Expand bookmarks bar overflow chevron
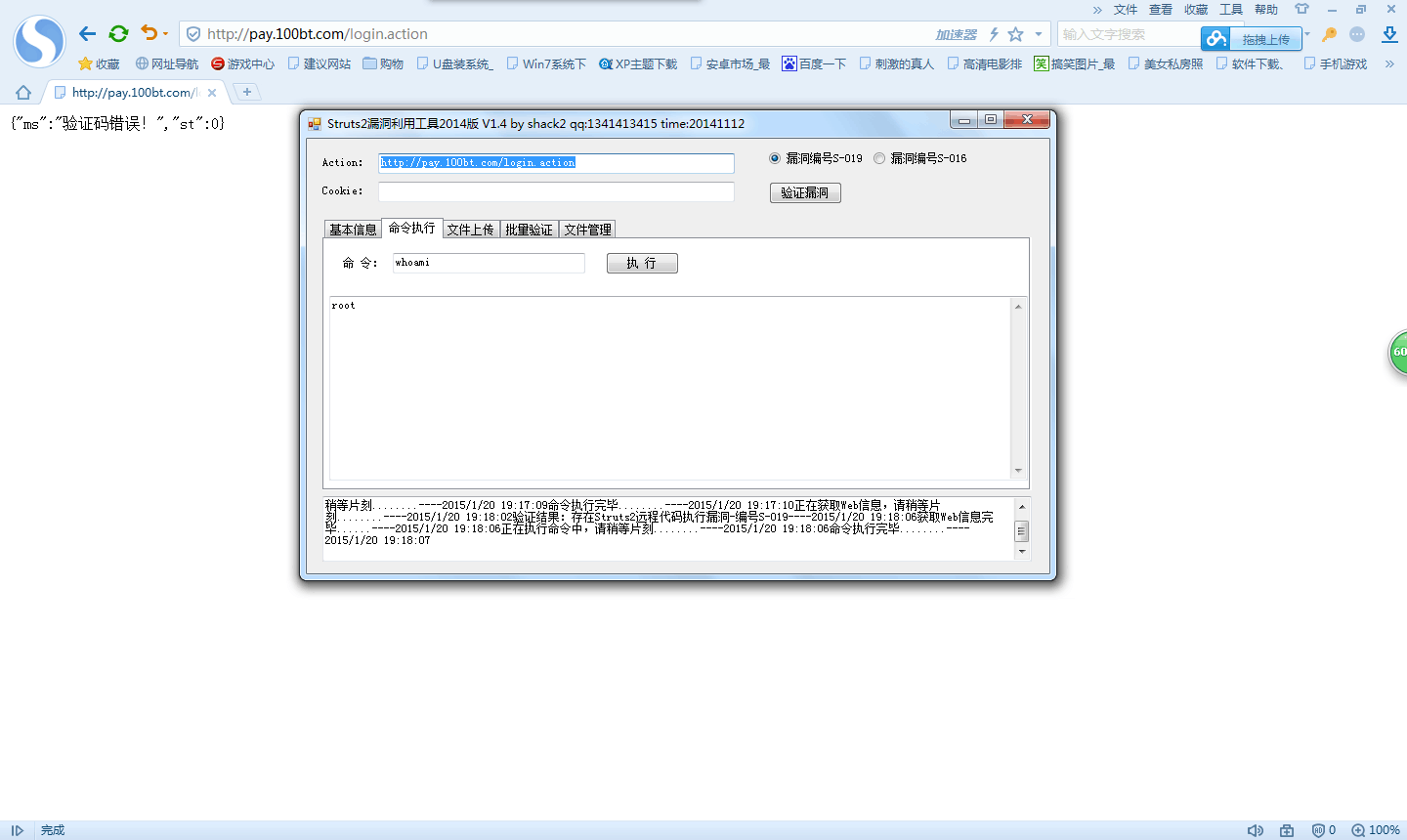 click(x=1389, y=63)
